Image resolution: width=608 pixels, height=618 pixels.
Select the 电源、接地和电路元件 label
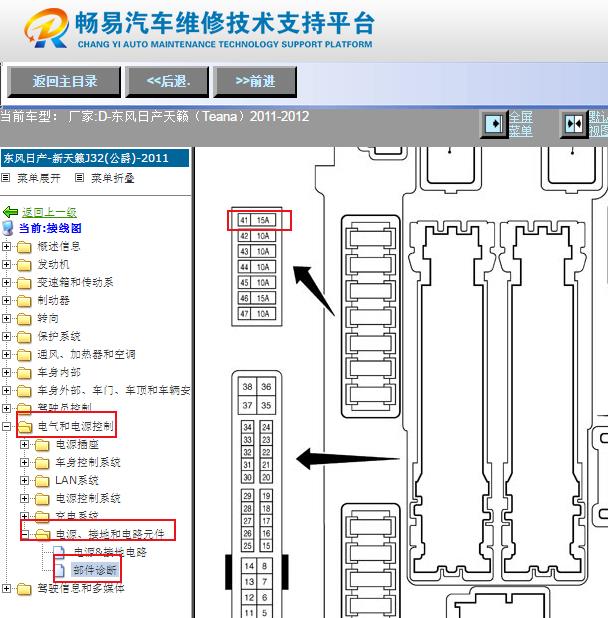[110, 534]
